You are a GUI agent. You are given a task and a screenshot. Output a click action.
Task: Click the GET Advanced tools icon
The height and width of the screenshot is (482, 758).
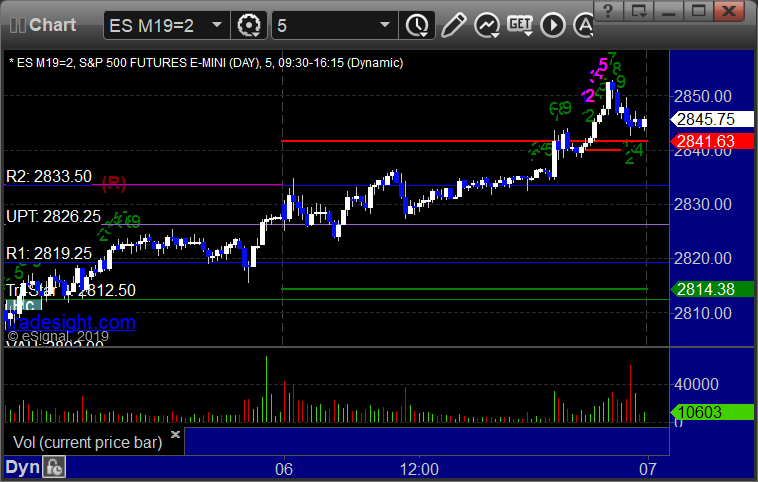pos(520,25)
